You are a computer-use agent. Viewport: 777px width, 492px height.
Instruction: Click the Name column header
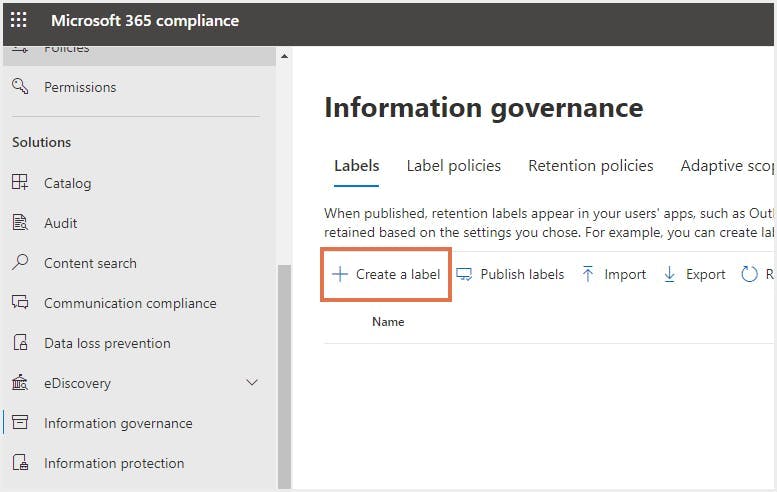click(388, 322)
